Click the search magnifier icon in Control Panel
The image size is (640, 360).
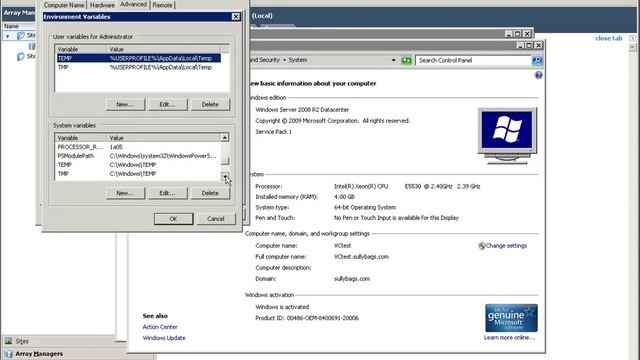point(537,60)
